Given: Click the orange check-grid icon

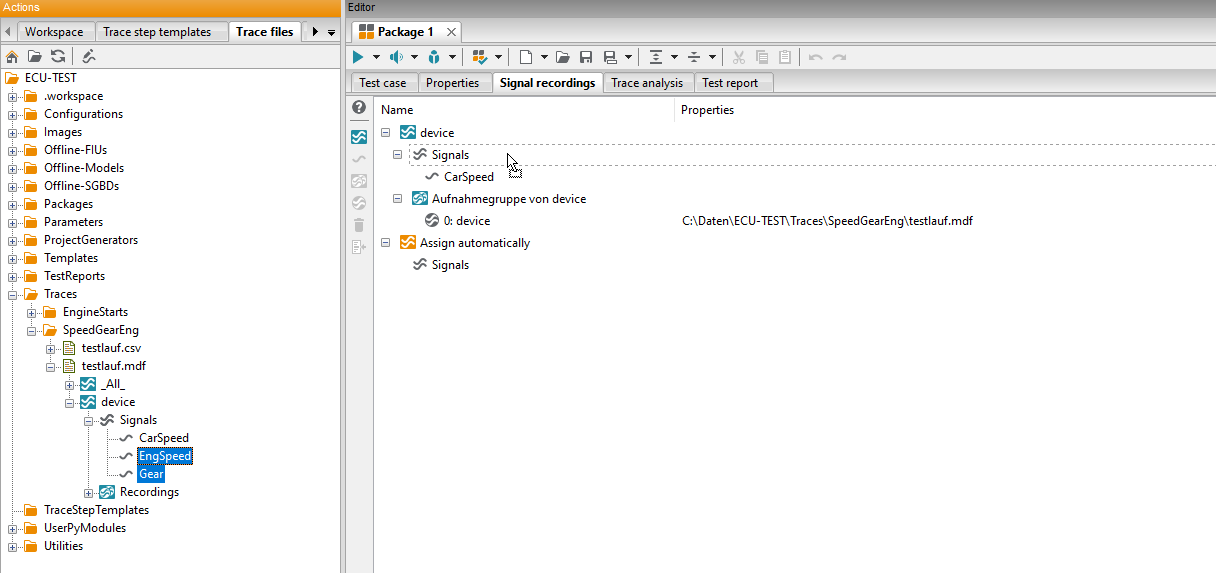Looking at the screenshot, I should coord(481,57).
